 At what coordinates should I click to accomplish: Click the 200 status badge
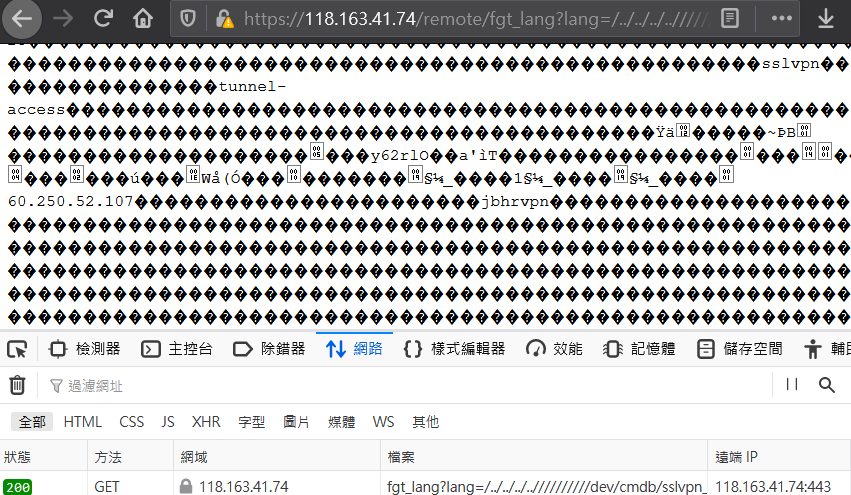click(x=17, y=487)
